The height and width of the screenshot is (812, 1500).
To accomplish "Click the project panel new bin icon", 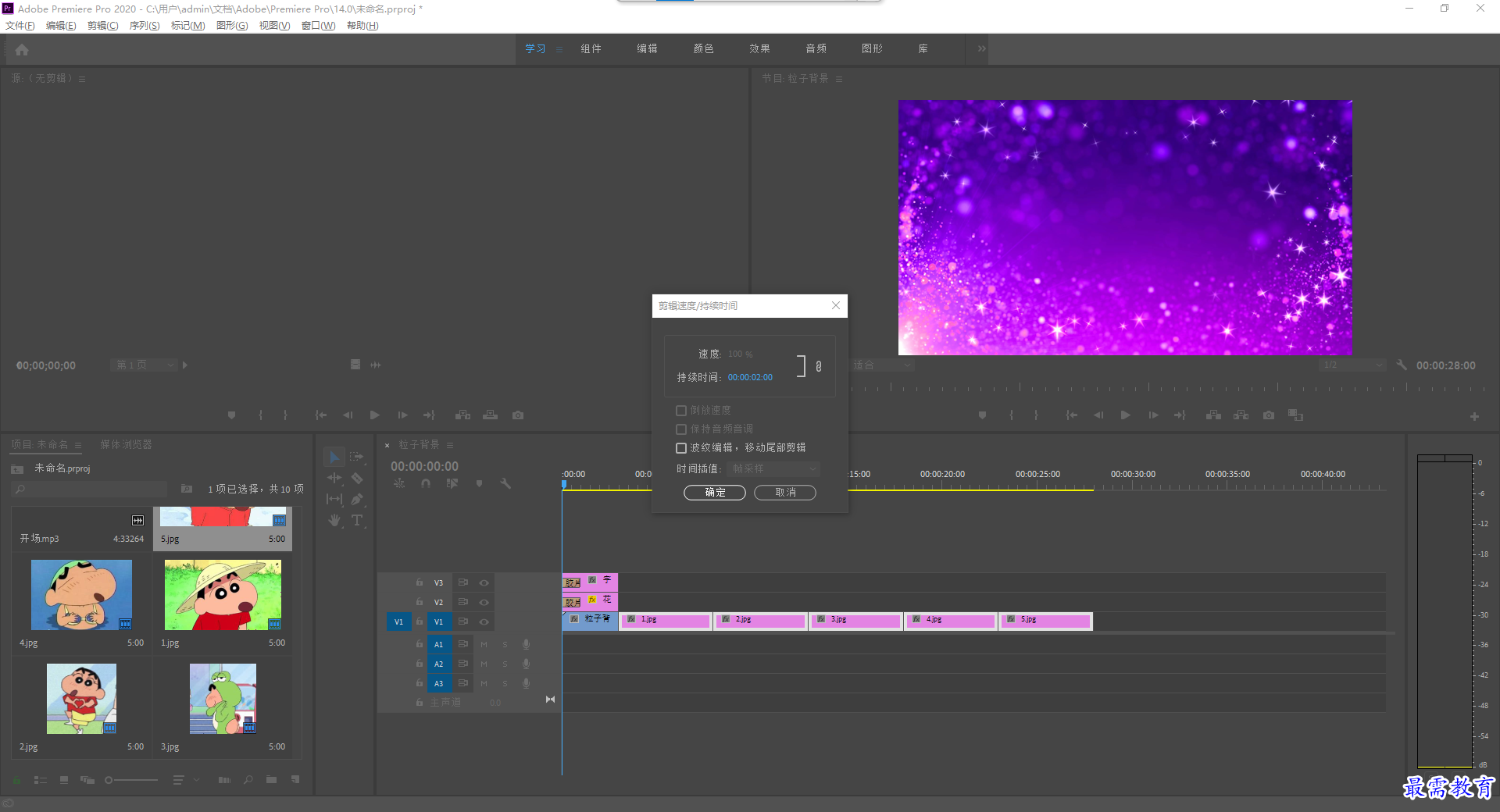I will (x=271, y=779).
